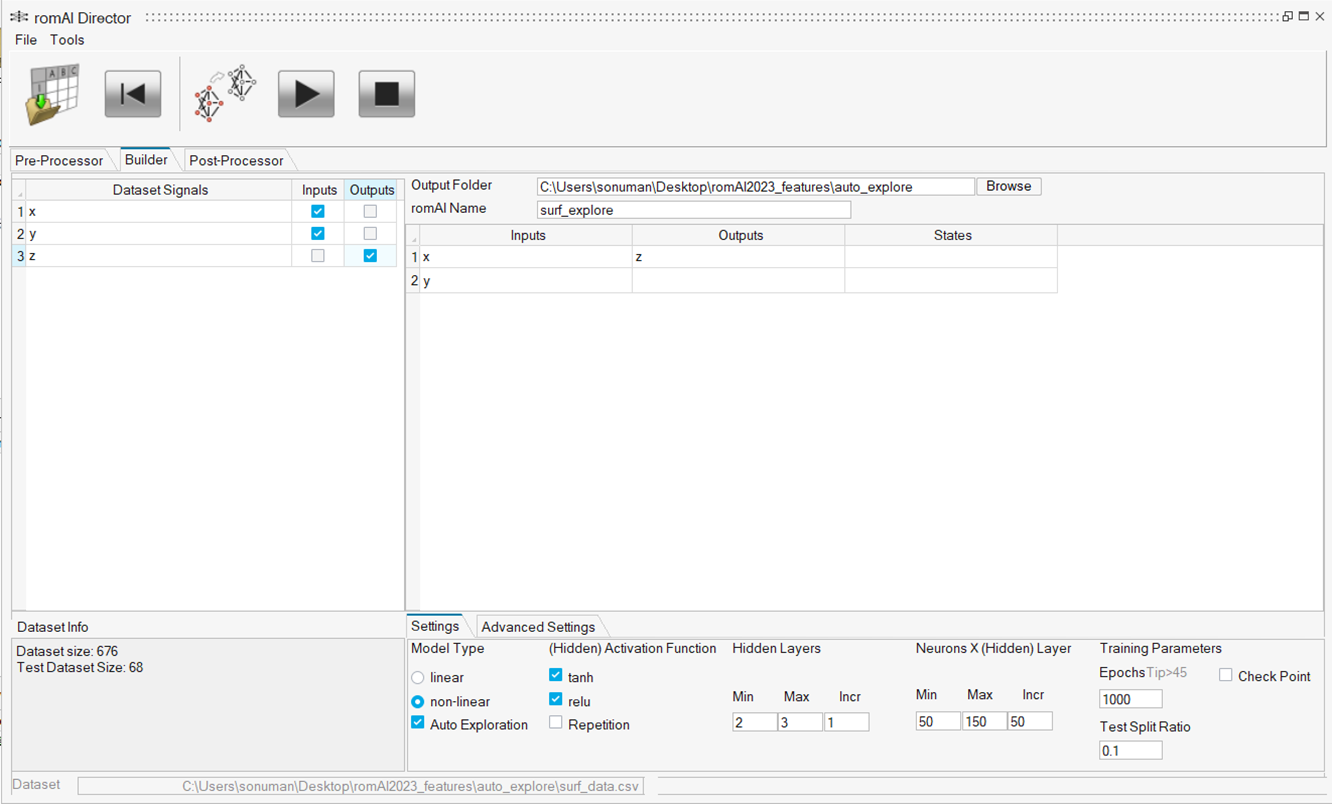Enable the Repetition checkbox
Screen dimensions: 1332x804
pyautogui.click(x=556, y=723)
